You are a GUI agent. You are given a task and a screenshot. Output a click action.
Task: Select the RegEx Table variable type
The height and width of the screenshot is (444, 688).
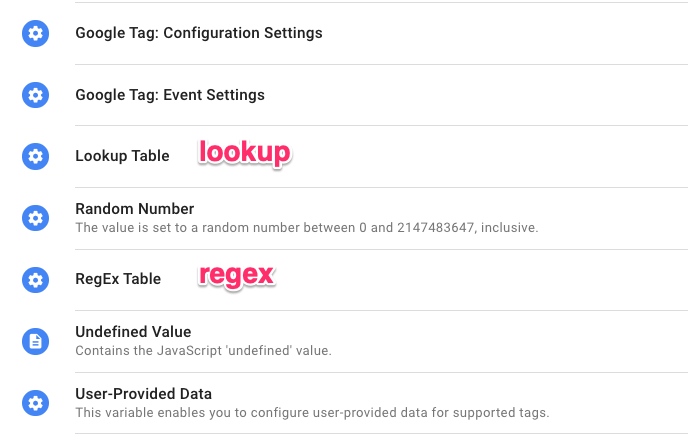[x=118, y=279]
